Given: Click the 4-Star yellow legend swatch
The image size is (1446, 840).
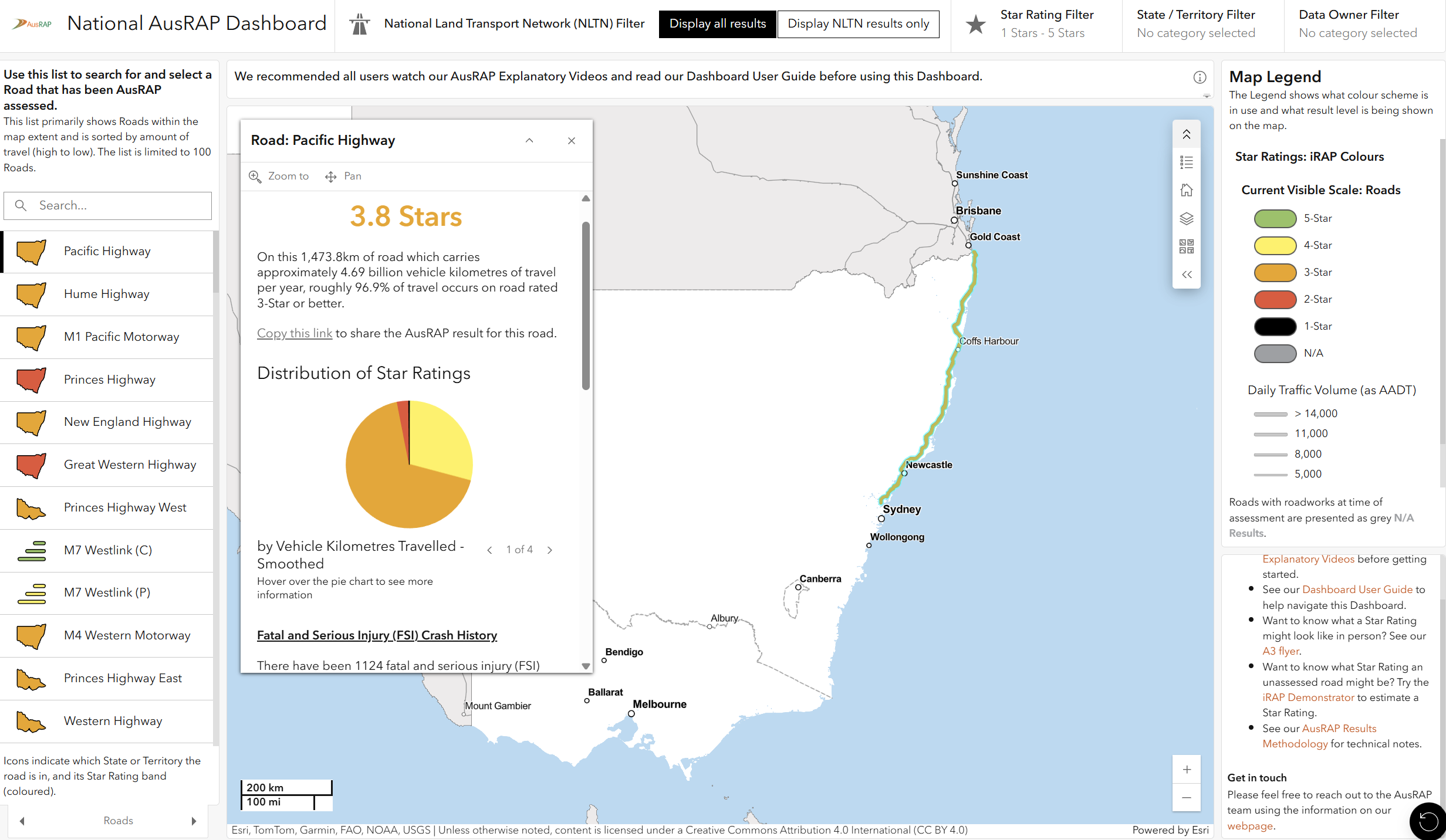Looking at the screenshot, I should pyautogui.click(x=1275, y=246).
